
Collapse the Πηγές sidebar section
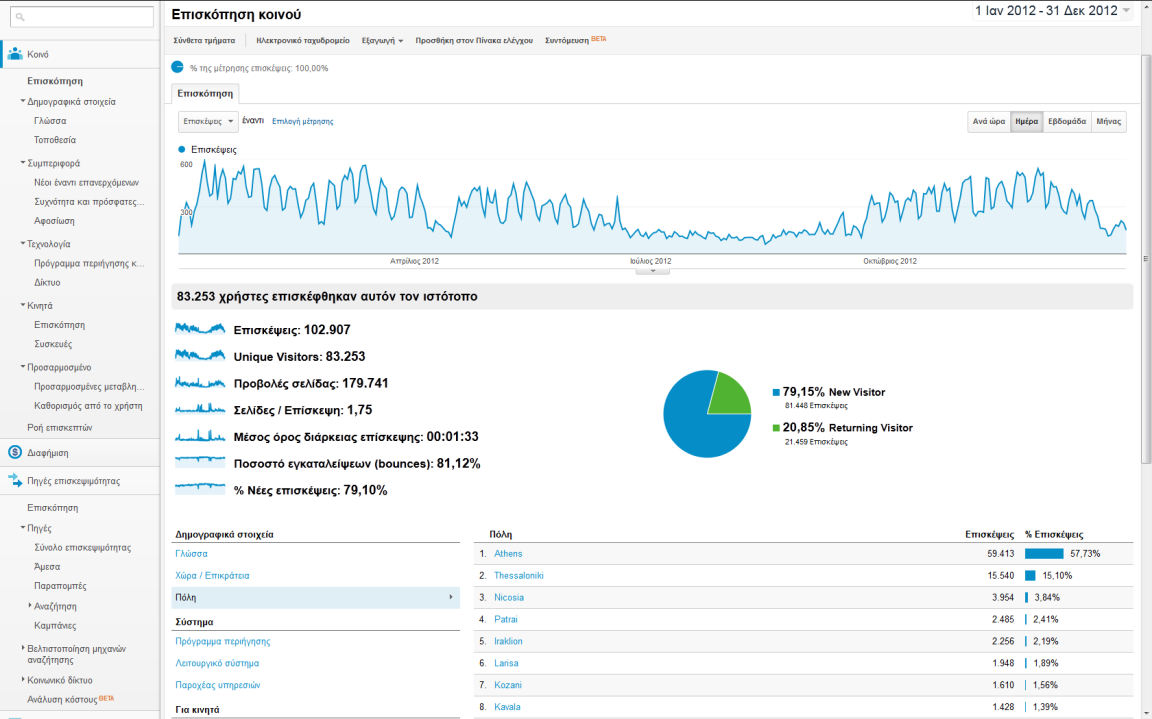pyautogui.click(x=23, y=528)
